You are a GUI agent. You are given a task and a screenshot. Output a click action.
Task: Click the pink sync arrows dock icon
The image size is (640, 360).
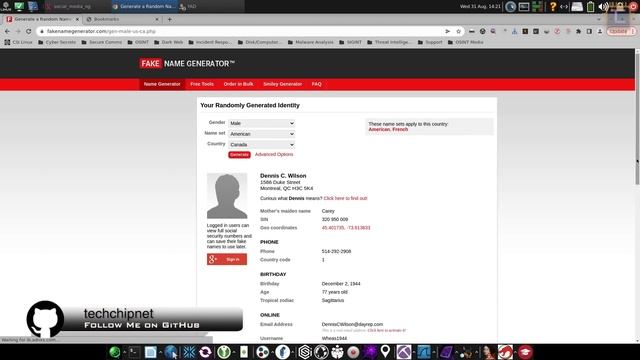tap(205, 352)
